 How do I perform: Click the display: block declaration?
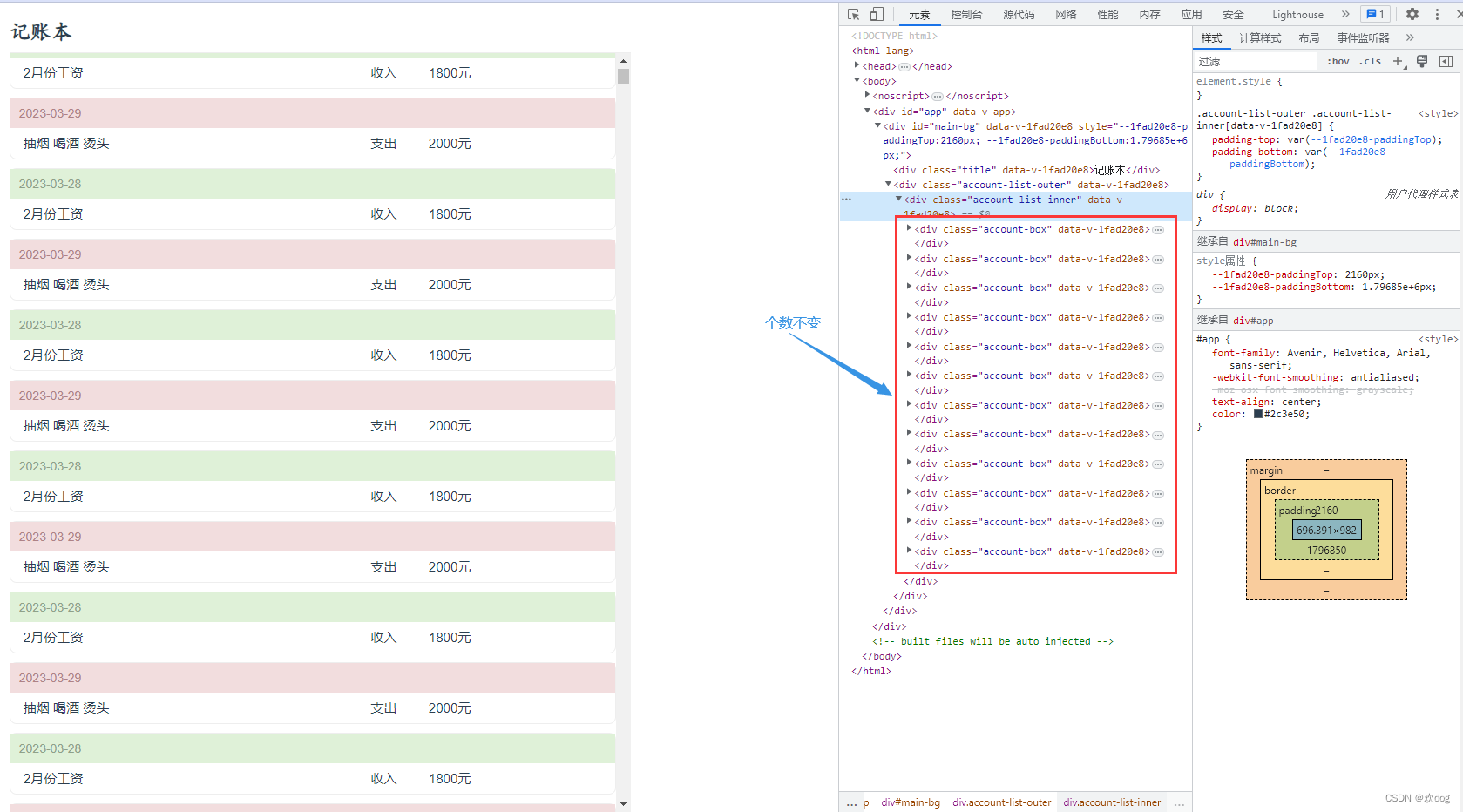(1255, 208)
